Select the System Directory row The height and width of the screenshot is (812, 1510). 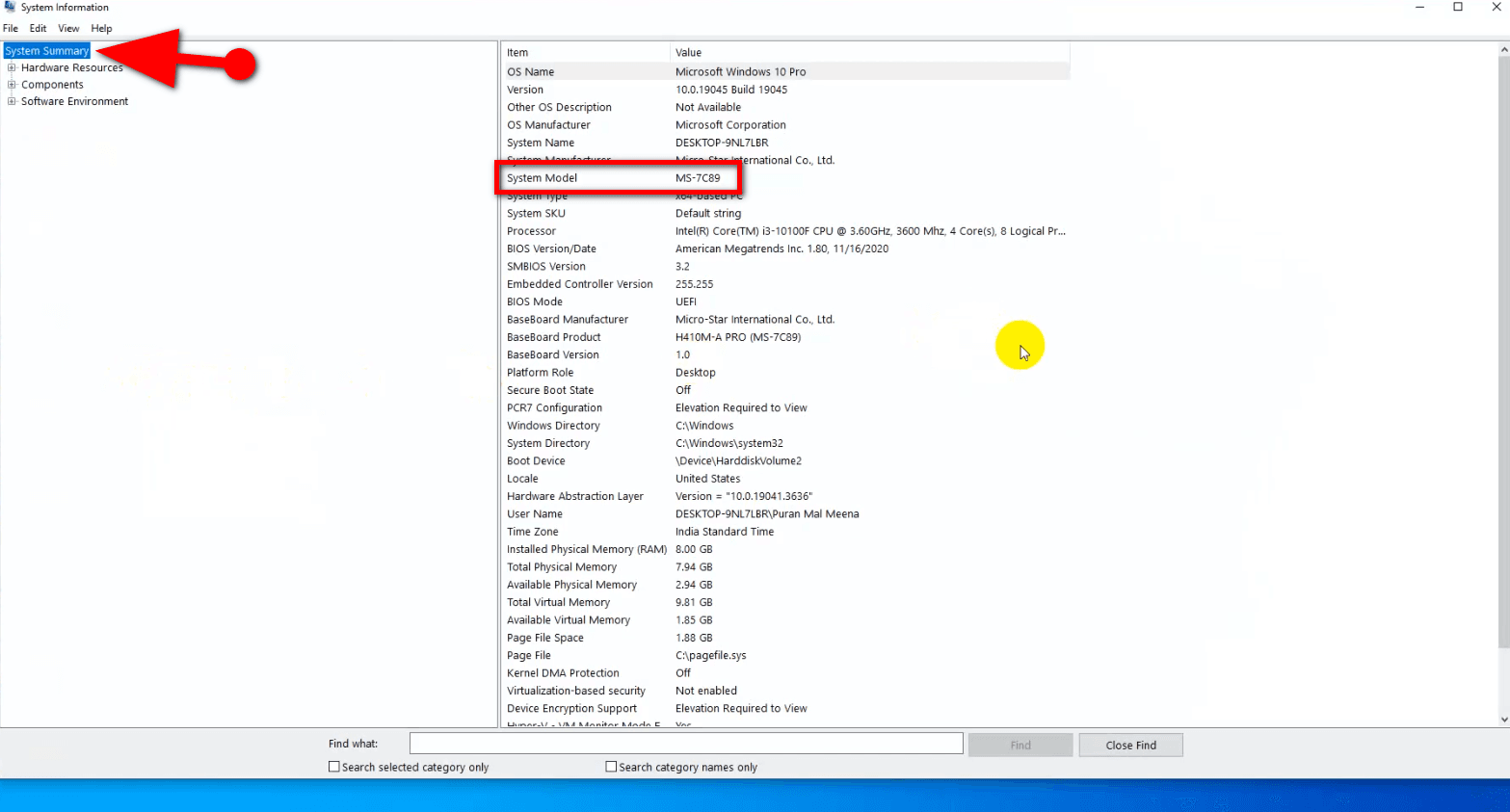pos(785,443)
